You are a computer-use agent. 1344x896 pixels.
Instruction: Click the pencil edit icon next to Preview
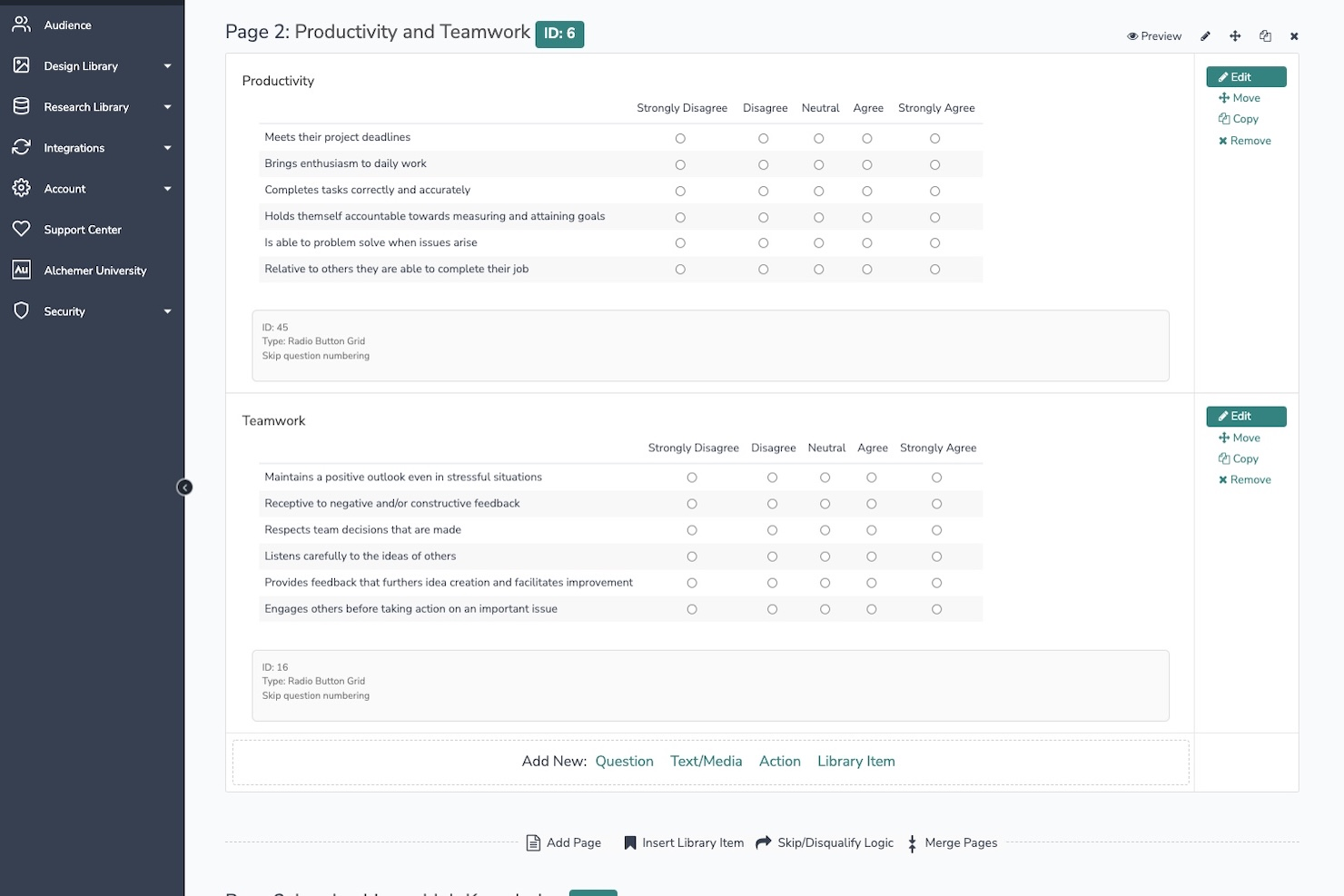pyautogui.click(x=1205, y=35)
